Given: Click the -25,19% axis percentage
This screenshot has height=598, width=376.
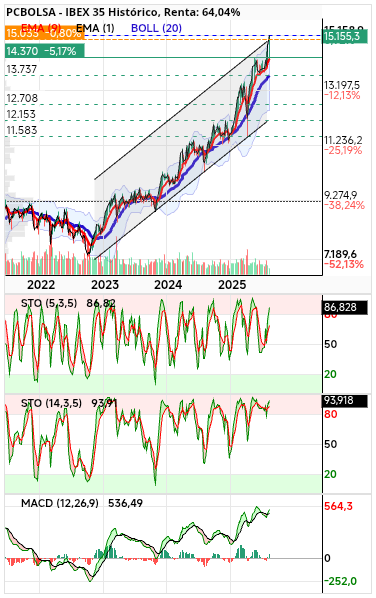Looking at the screenshot, I should click(343, 150).
